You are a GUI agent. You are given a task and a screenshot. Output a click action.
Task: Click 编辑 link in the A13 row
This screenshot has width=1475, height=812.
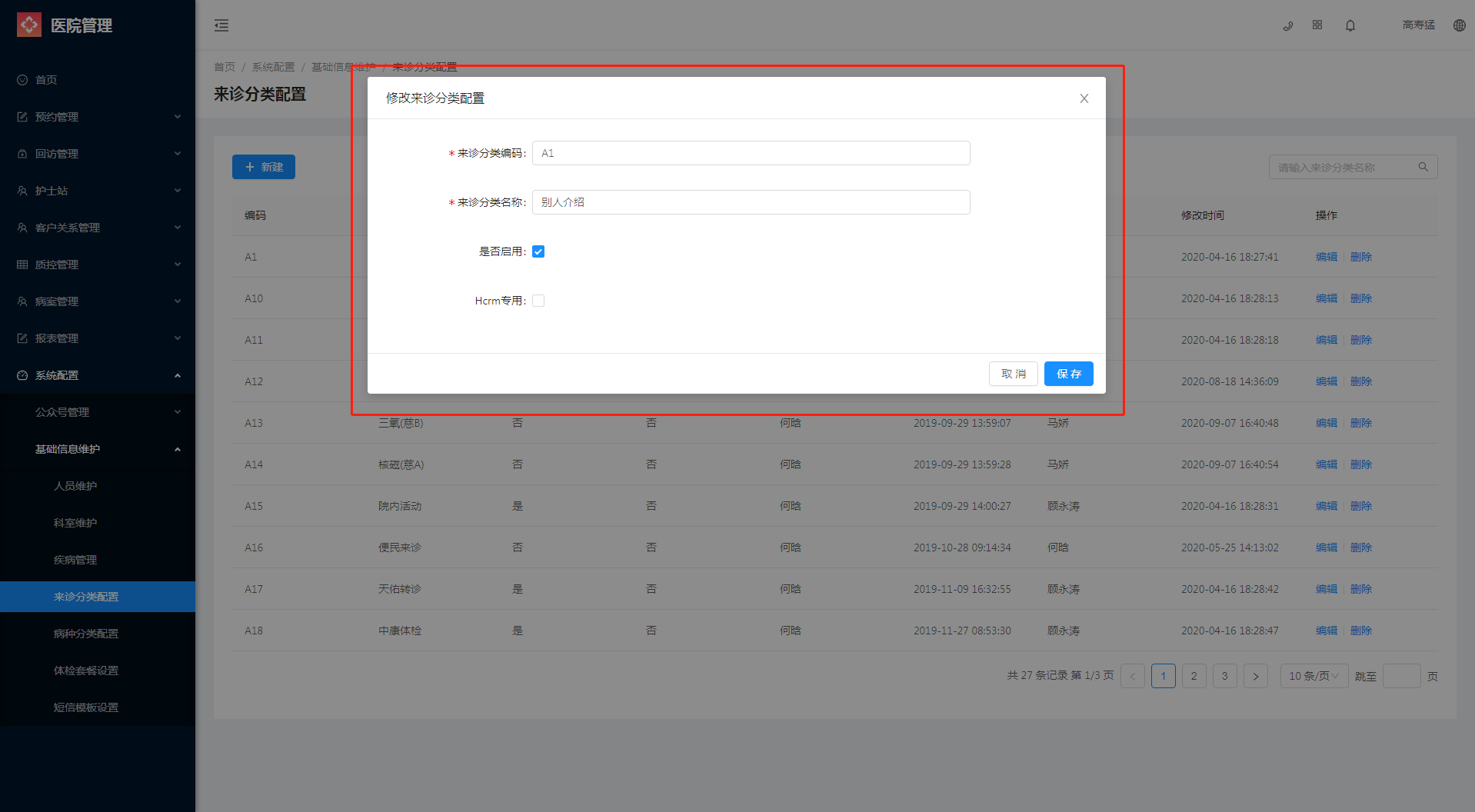[1326, 423]
